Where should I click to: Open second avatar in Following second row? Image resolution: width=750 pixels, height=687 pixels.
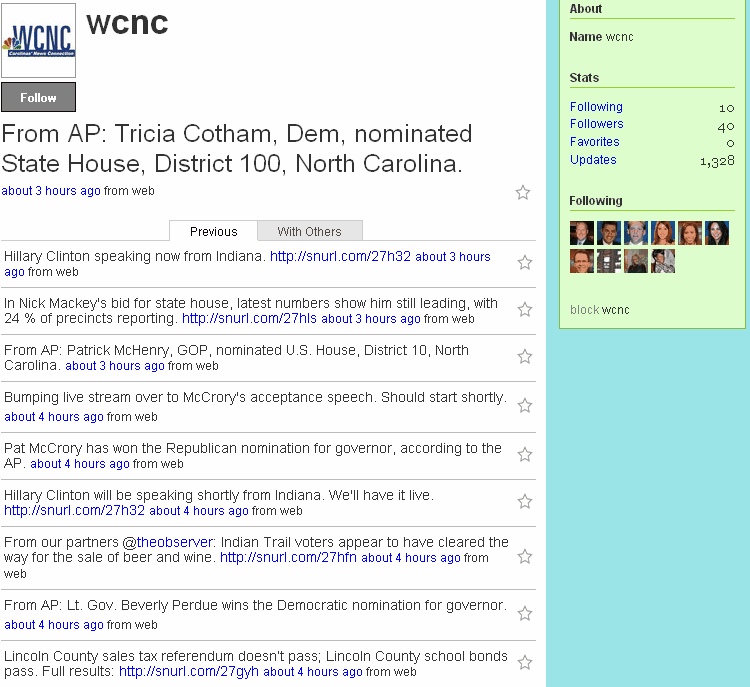[x=609, y=261]
